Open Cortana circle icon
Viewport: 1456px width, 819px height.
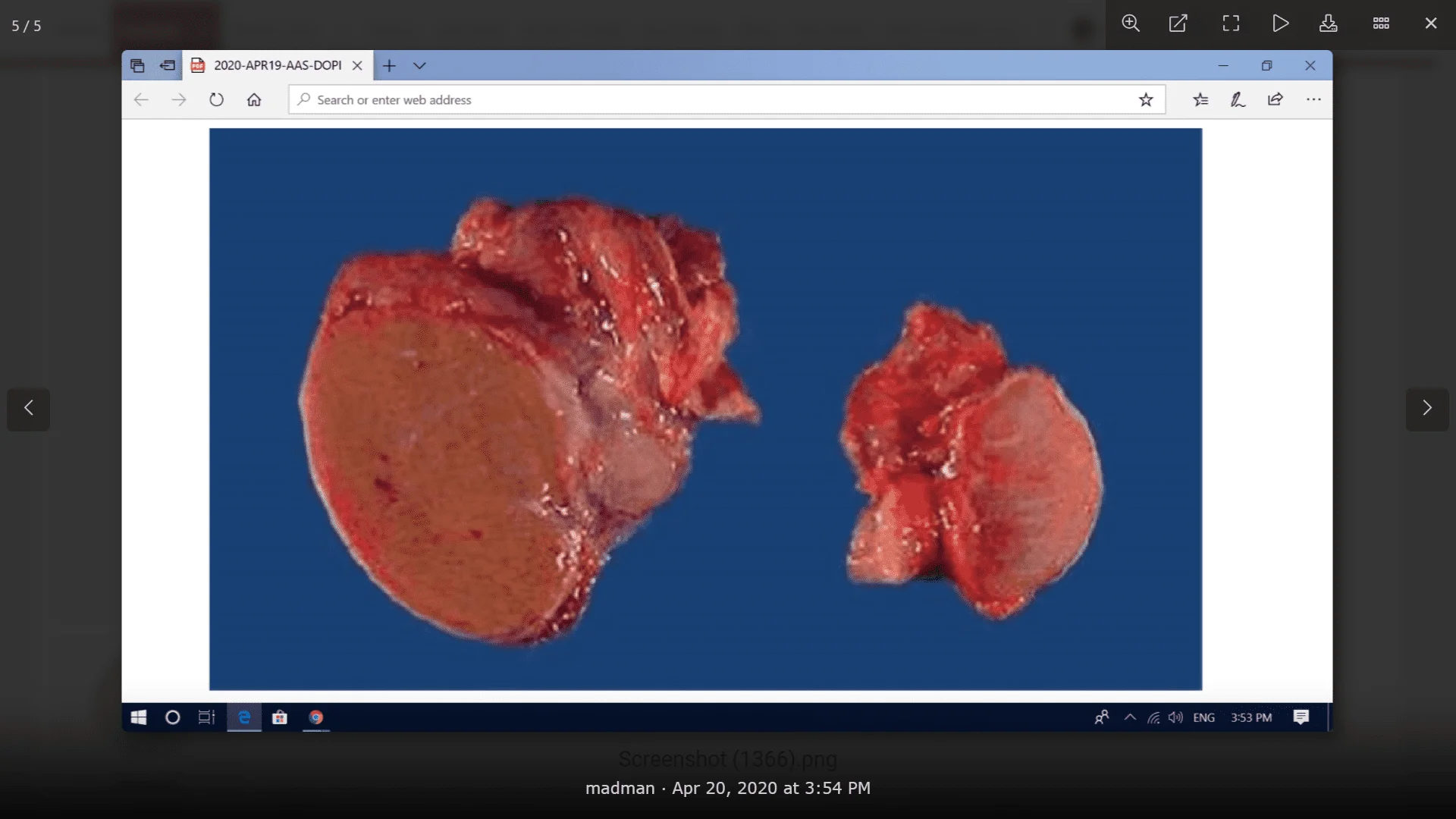[173, 717]
